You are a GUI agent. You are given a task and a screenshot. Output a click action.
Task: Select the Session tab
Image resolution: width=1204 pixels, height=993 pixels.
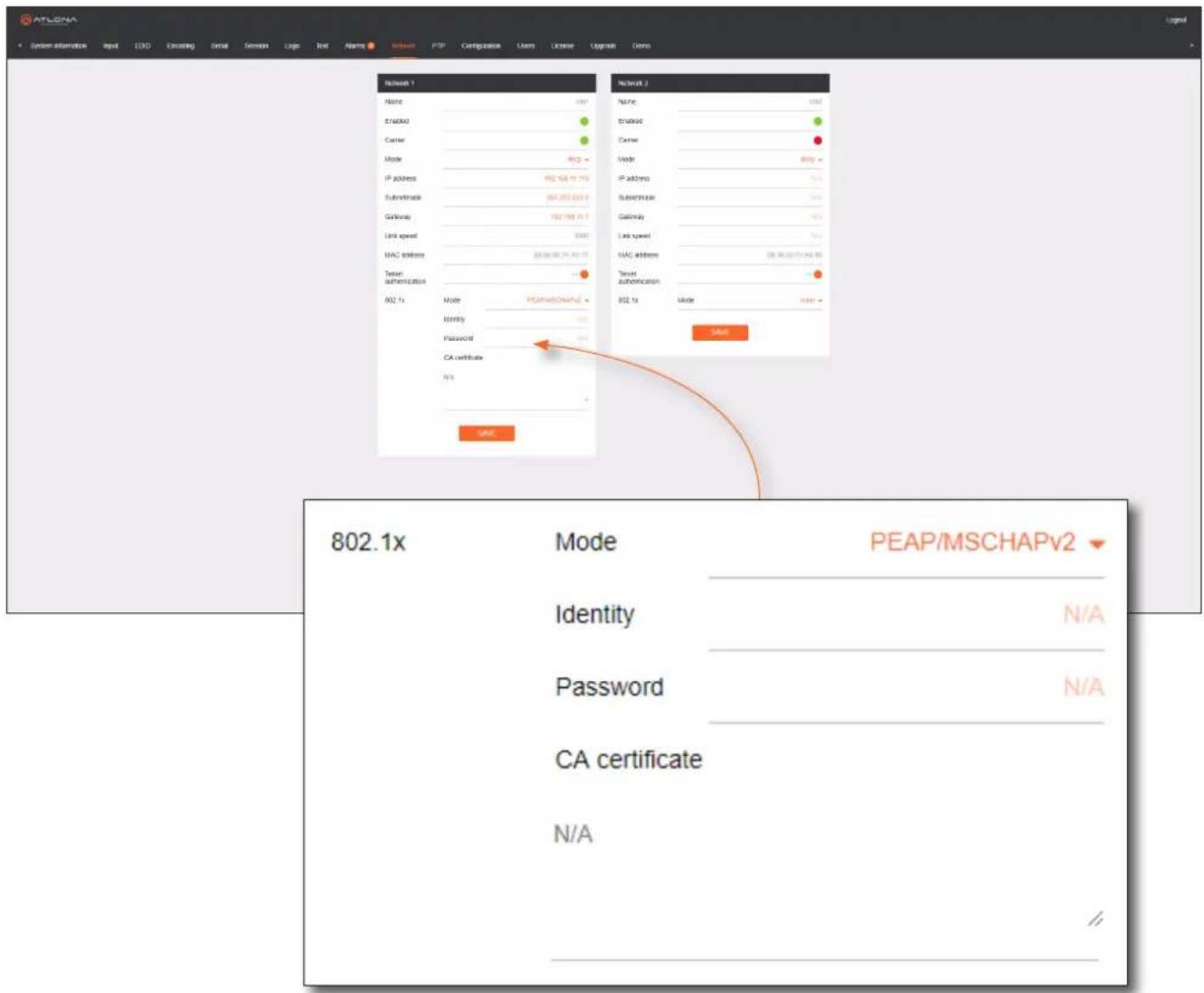[256, 46]
